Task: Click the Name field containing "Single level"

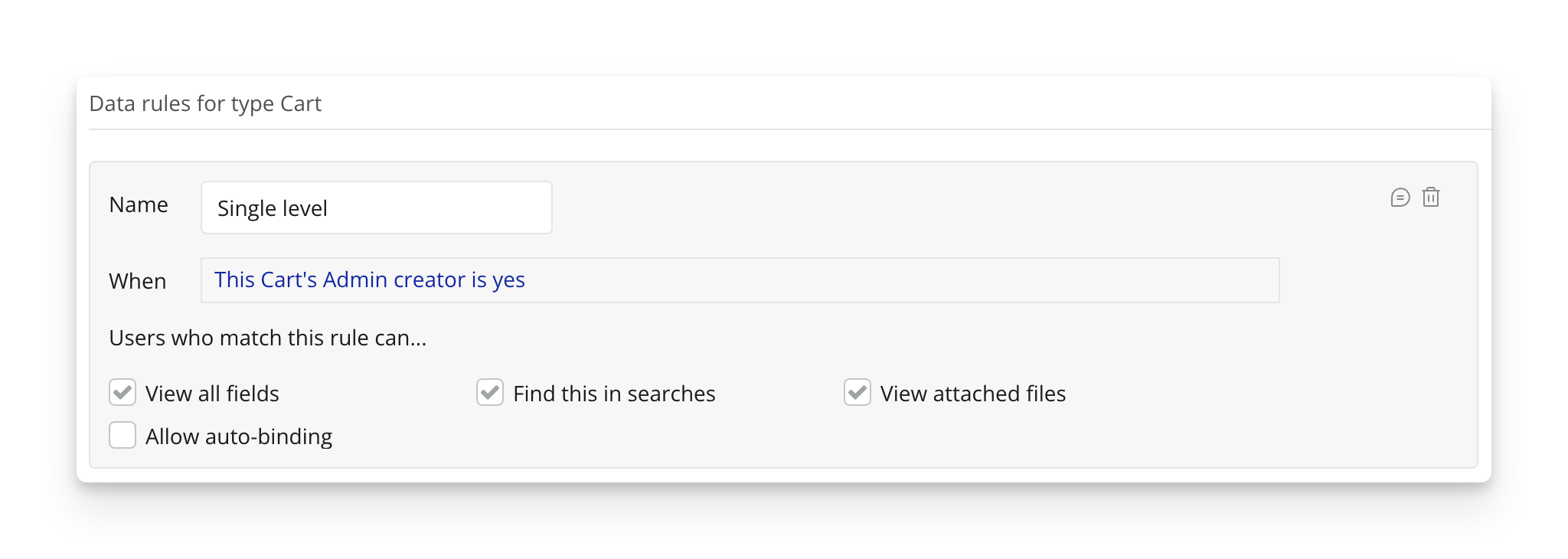Action: tap(376, 208)
